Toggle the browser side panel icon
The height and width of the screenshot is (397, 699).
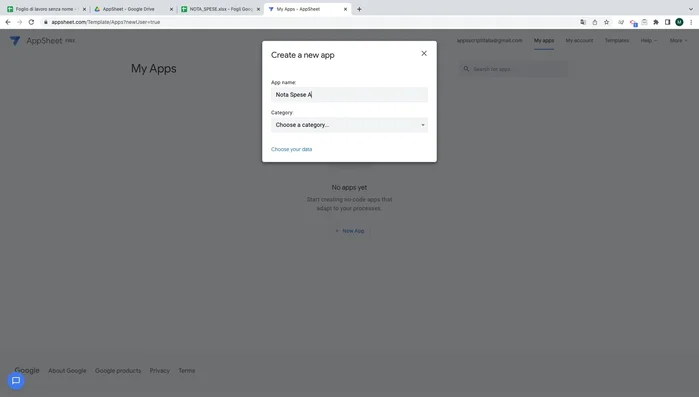[x=667, y=22]
